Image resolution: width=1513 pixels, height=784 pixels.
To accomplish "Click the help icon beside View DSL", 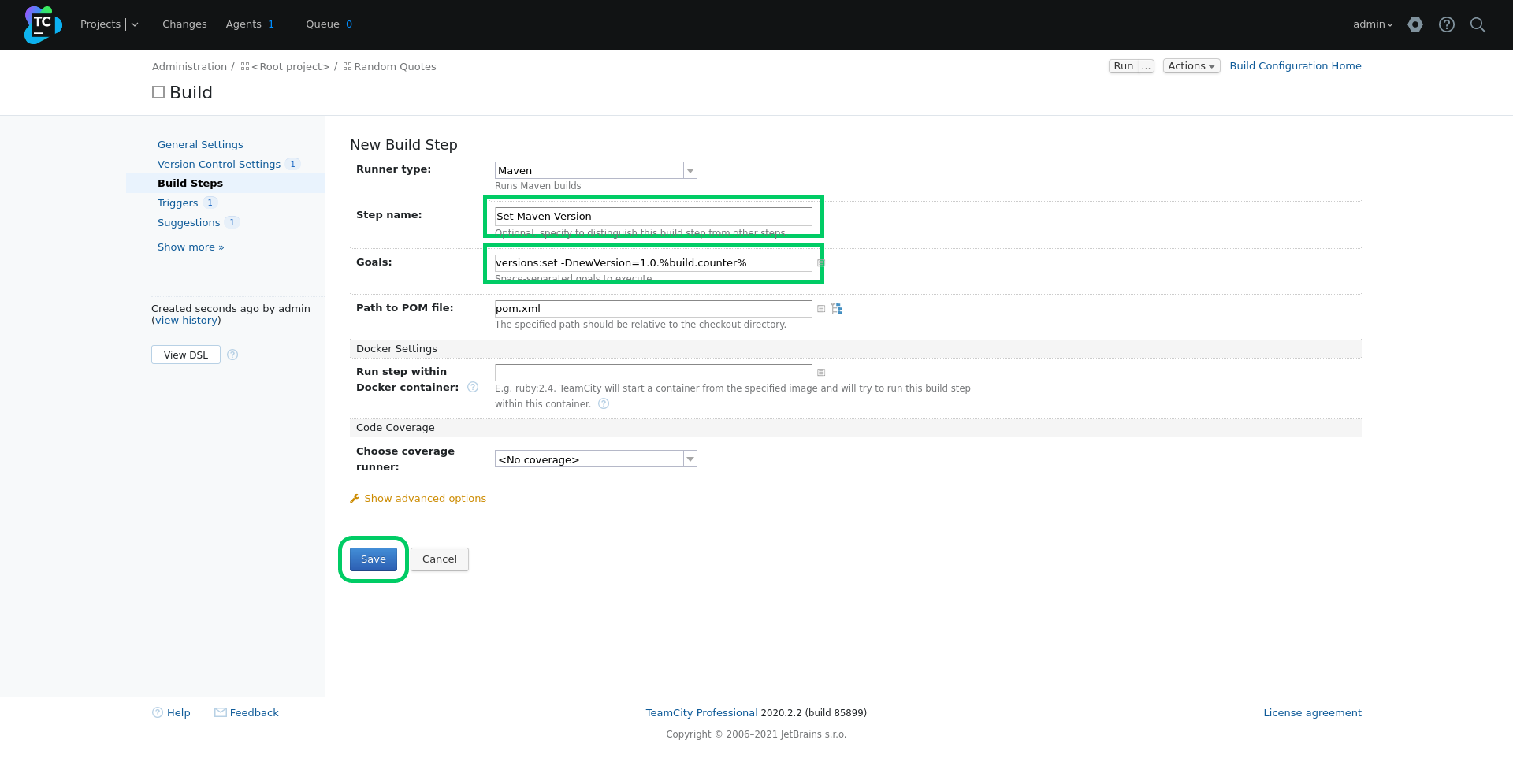I will click(232, 355).
